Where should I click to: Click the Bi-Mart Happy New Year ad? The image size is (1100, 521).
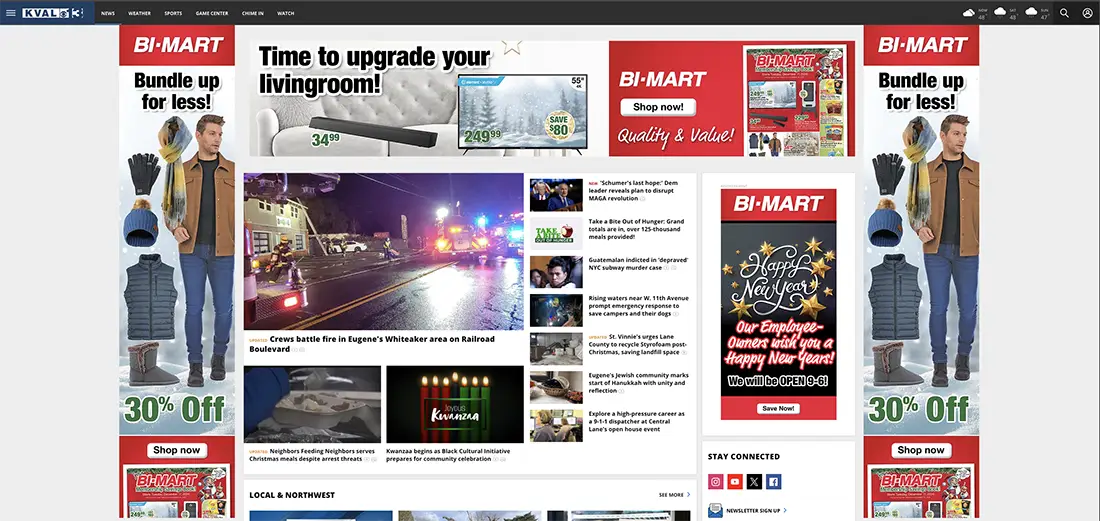pyautogui.click(x=778, y=304)
